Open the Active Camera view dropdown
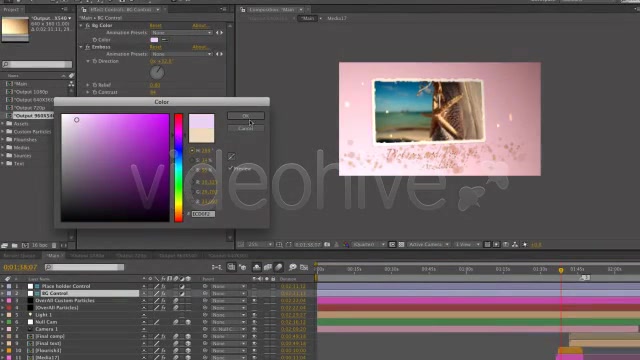Viewport: 640px width, 360px height. click(x=429, y=244)
